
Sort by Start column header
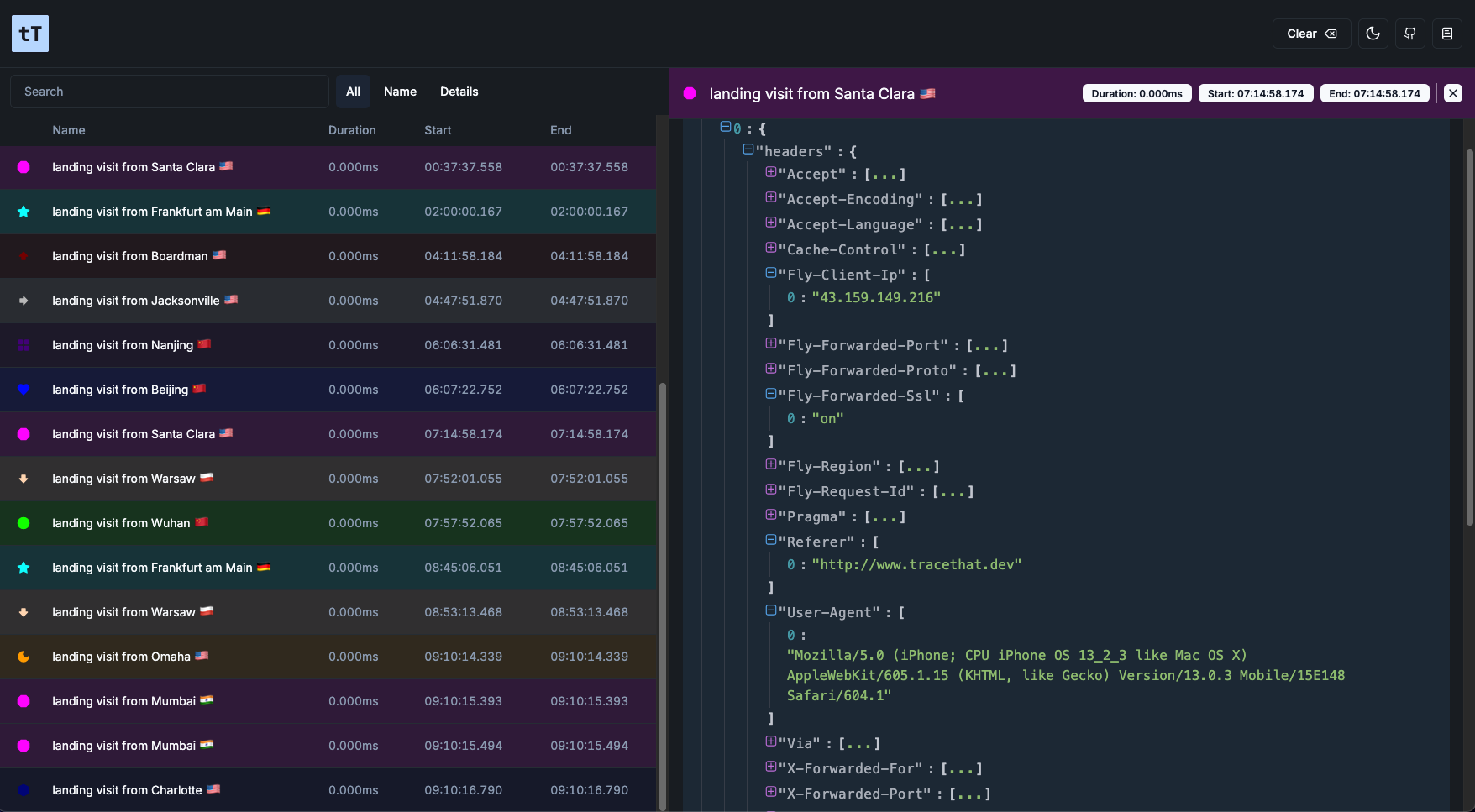pyautogui.click(x=438, y=130)
